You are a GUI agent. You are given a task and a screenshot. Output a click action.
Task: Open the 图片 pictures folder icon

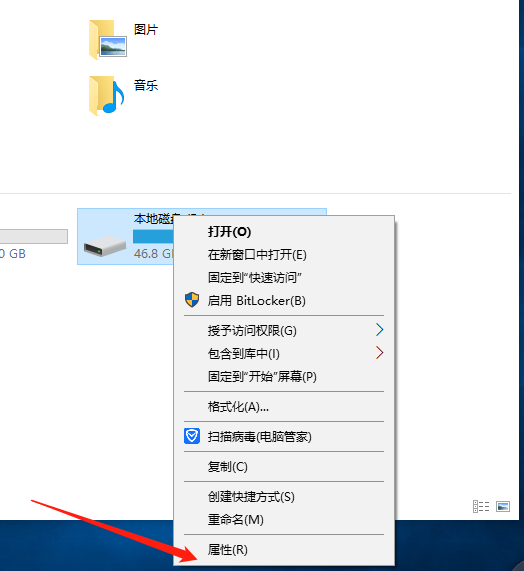coord(108,39)
